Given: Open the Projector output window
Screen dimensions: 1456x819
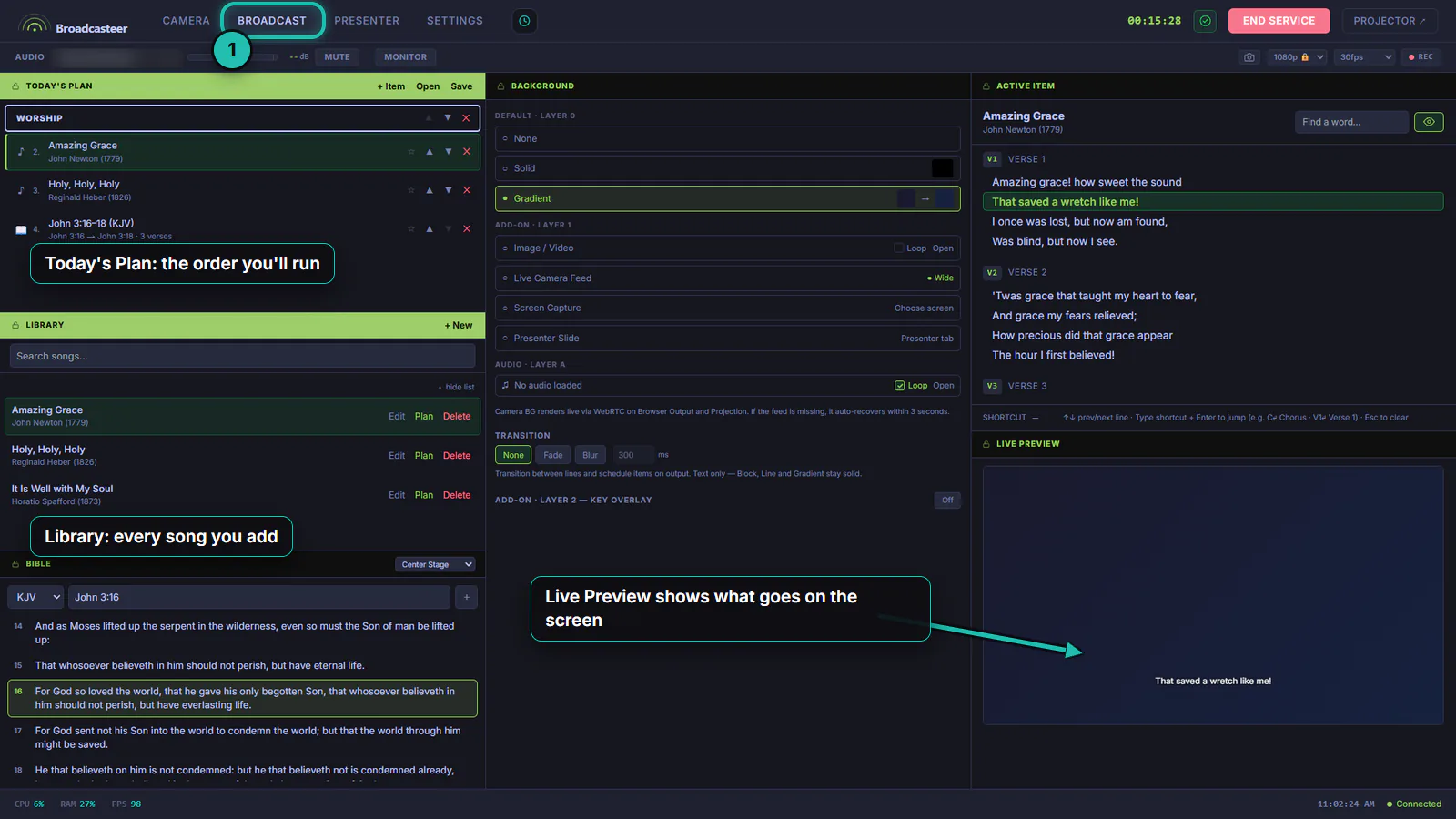Looking at the screenshot, I should (x=1389, y=21).
